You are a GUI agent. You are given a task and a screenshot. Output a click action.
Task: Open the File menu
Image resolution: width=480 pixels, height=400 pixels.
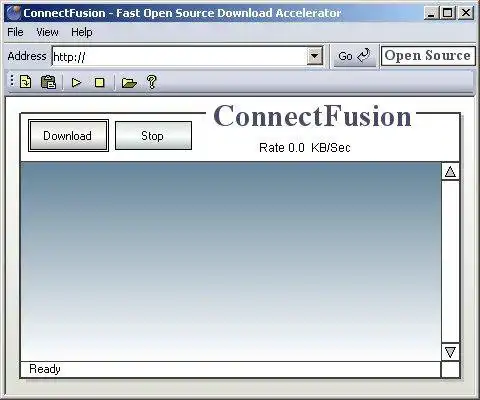[15, 32]
